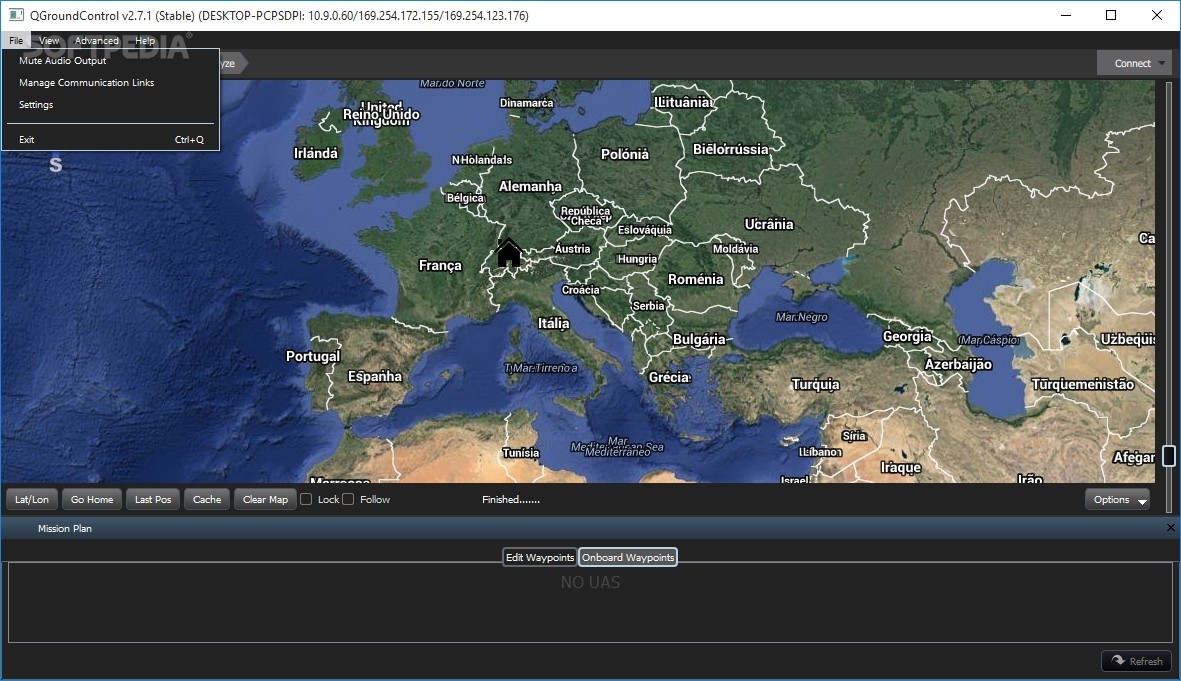
Task: Choose Exit from the File menu
Action: (x=111, y=139)
